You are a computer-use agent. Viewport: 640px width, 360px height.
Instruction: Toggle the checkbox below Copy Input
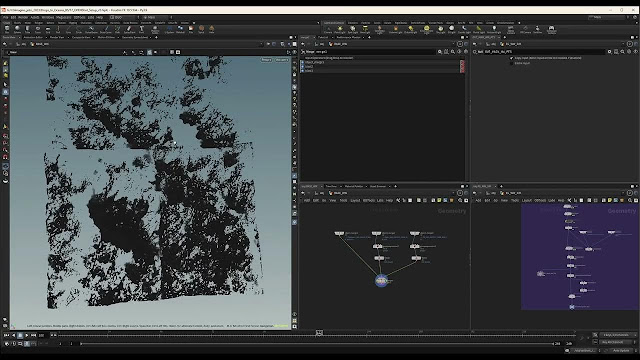click(x=511, y=63)
